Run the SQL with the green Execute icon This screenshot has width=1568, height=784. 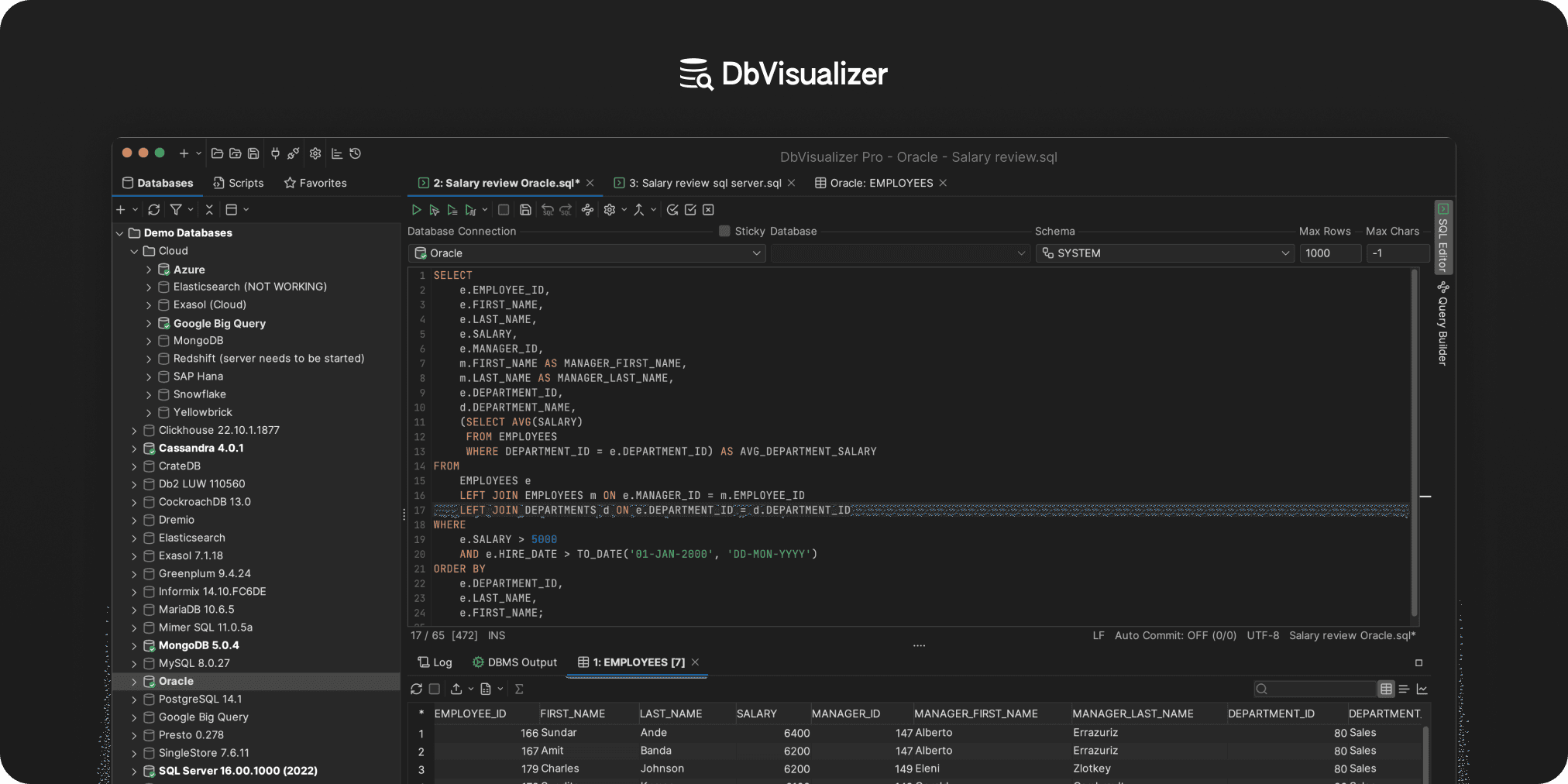click(x=416, y=210)
